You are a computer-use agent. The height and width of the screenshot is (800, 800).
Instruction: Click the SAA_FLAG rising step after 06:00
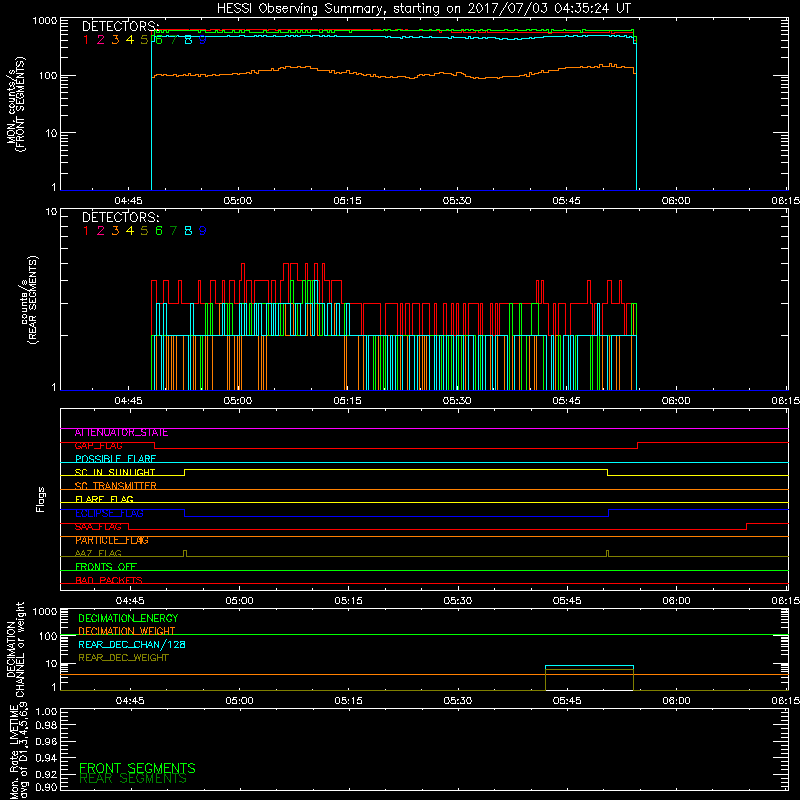click(746, 527)
